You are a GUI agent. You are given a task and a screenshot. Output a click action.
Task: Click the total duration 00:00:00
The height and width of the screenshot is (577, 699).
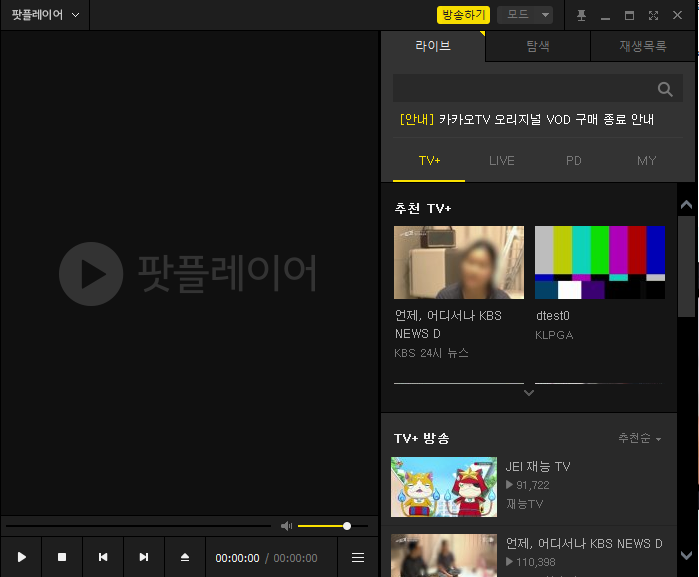click(295, 558)
